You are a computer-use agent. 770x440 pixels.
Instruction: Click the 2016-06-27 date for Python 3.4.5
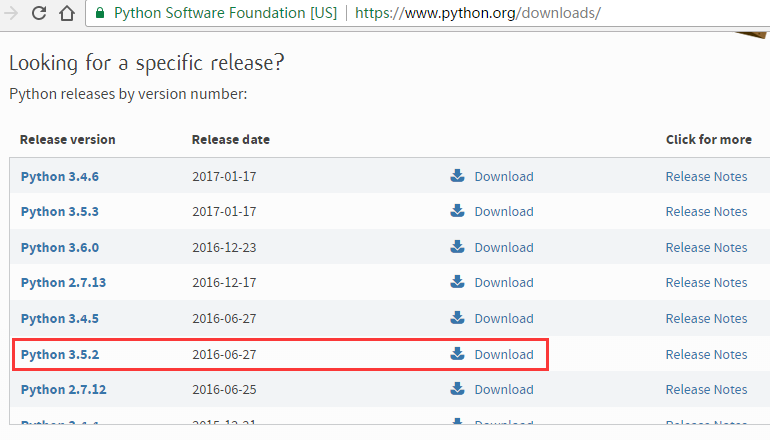(x=224, y=319)
